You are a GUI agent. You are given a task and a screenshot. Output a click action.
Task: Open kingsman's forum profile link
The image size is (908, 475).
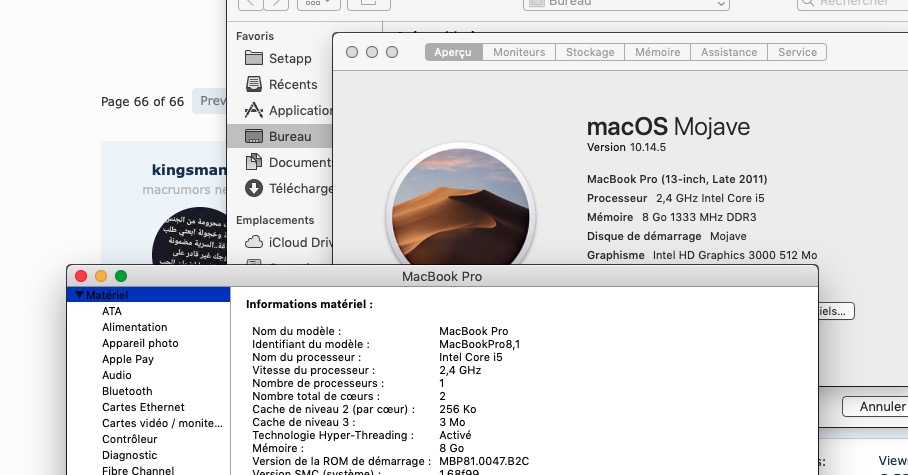[x=189, y=170]
